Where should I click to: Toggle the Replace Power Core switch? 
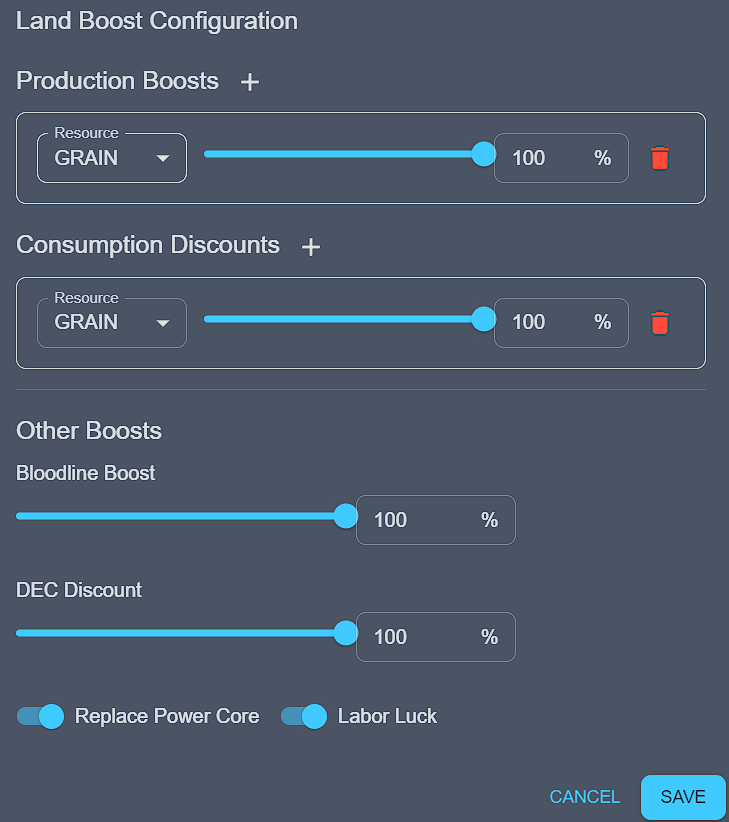41,716
